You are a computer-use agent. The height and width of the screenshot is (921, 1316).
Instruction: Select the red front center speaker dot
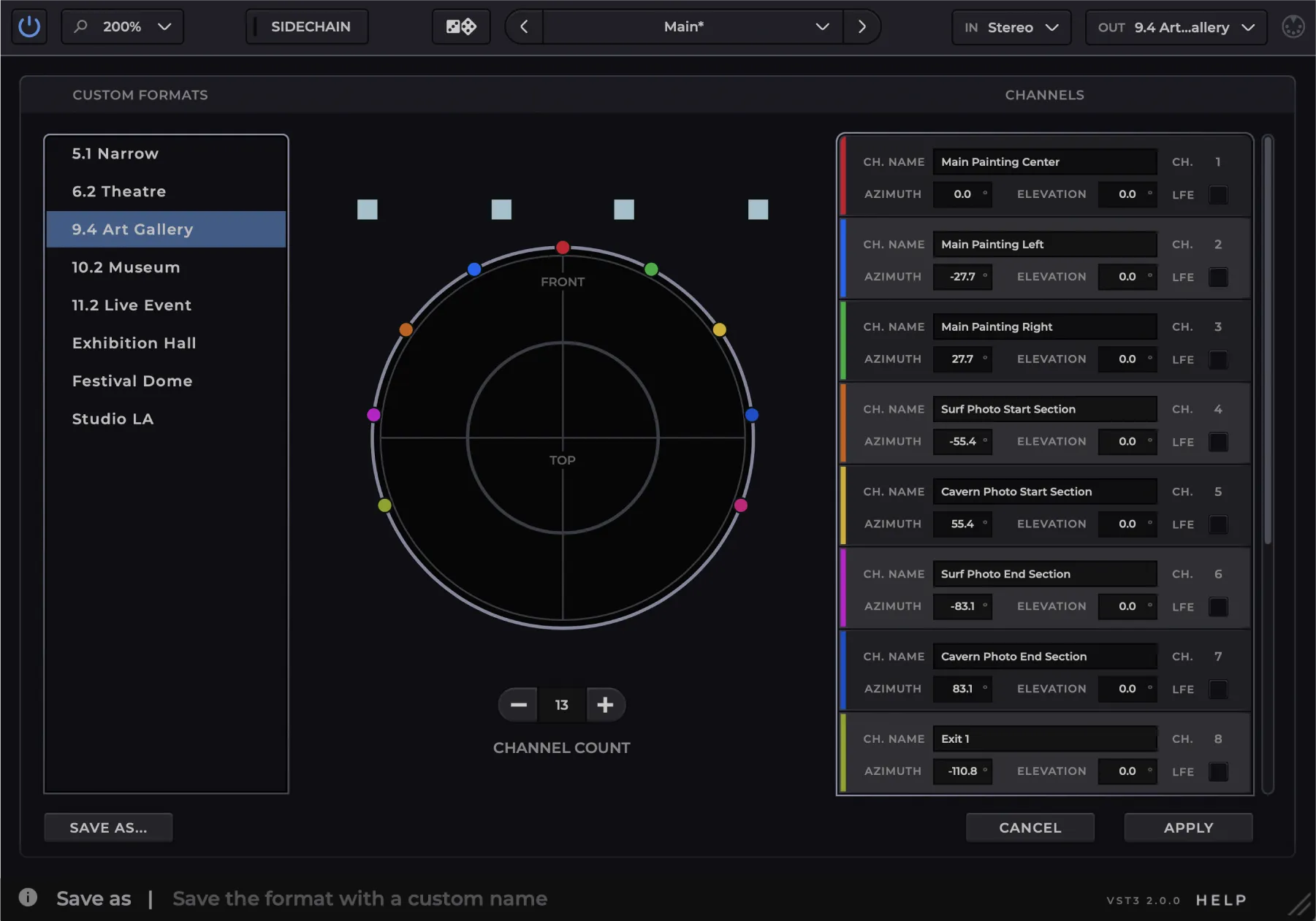coord(563,248)
